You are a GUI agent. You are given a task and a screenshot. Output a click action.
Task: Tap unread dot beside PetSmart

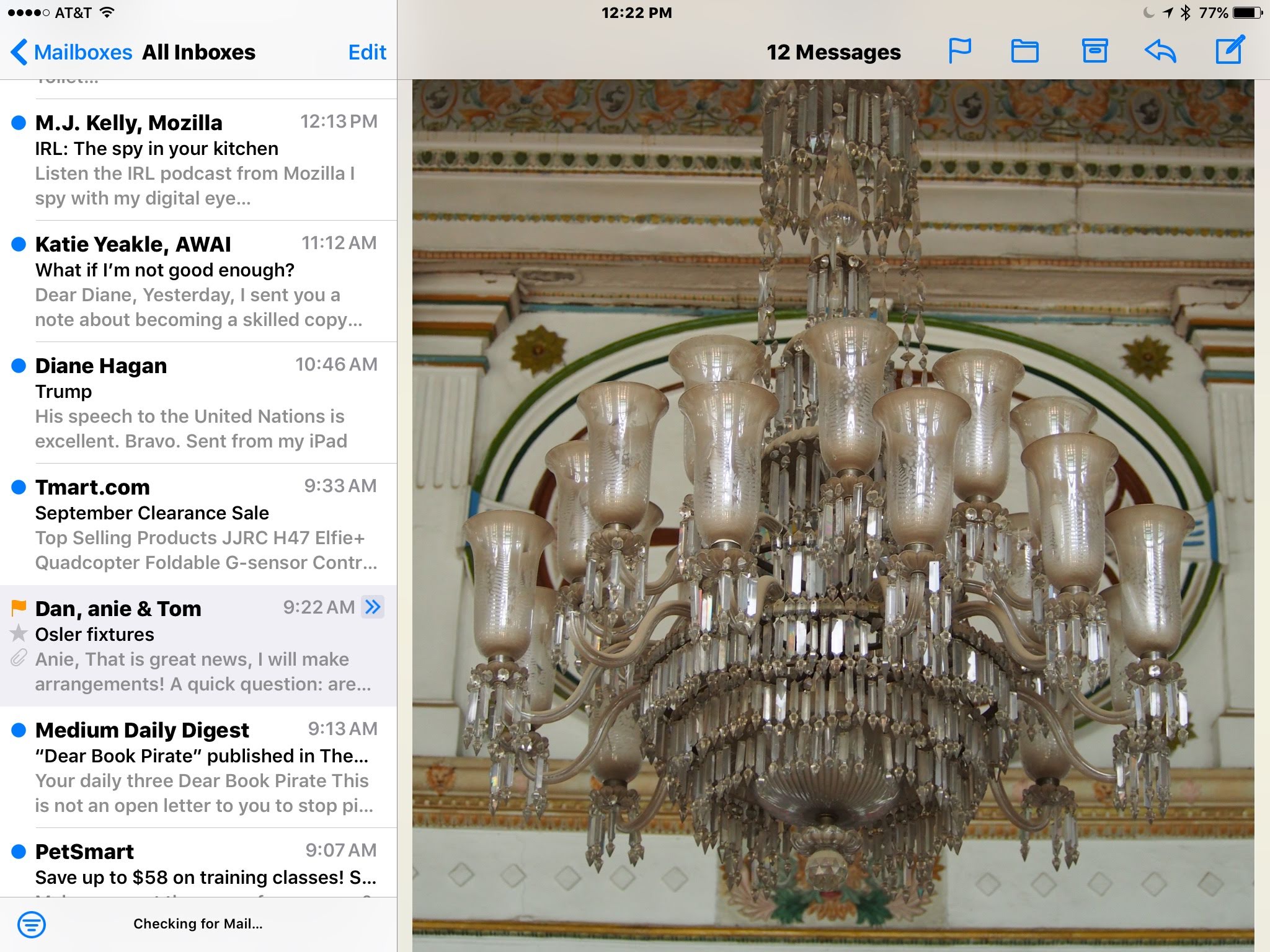(19, 852)
